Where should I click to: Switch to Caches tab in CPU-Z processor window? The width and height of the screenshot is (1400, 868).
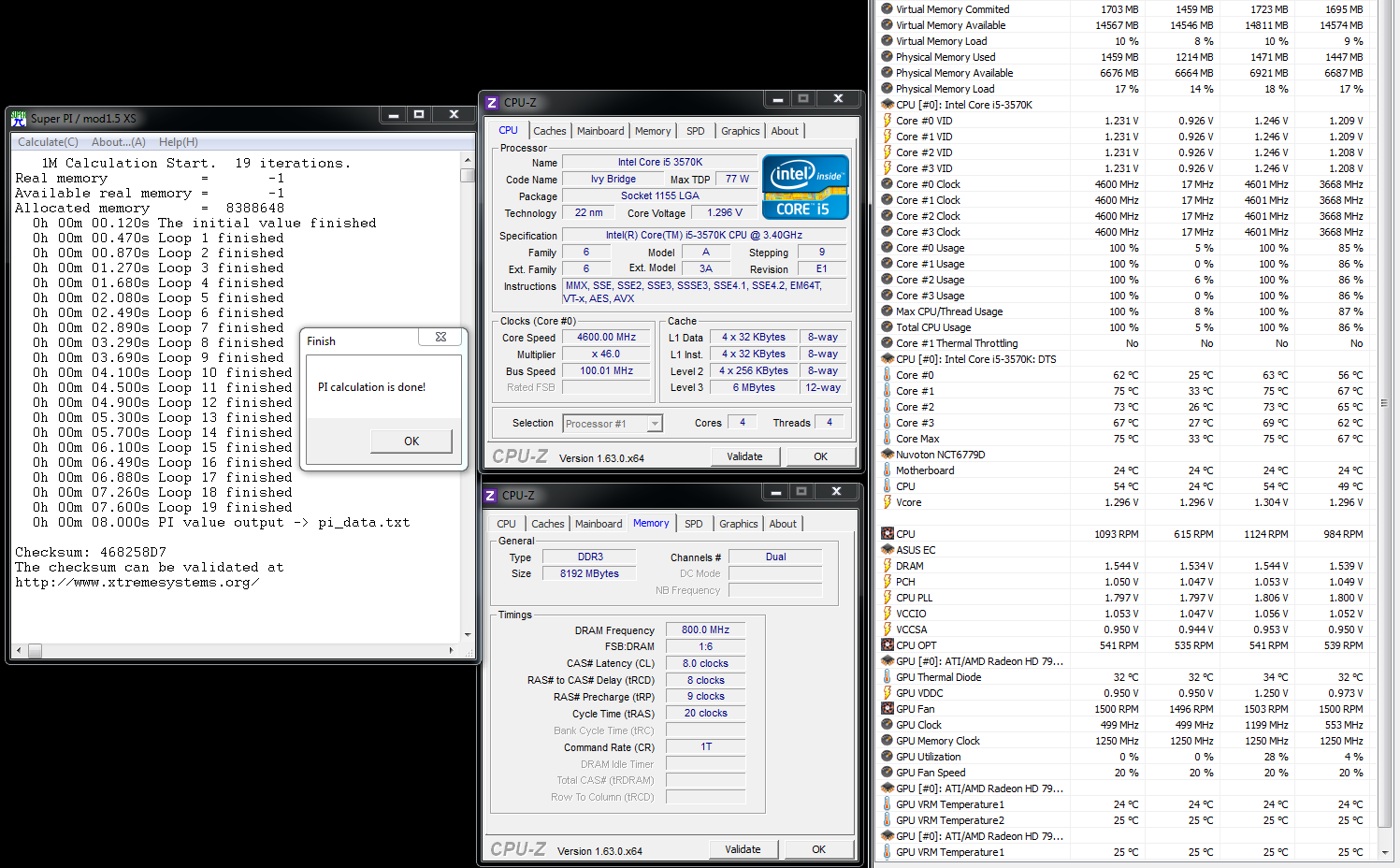pos(550,131)
